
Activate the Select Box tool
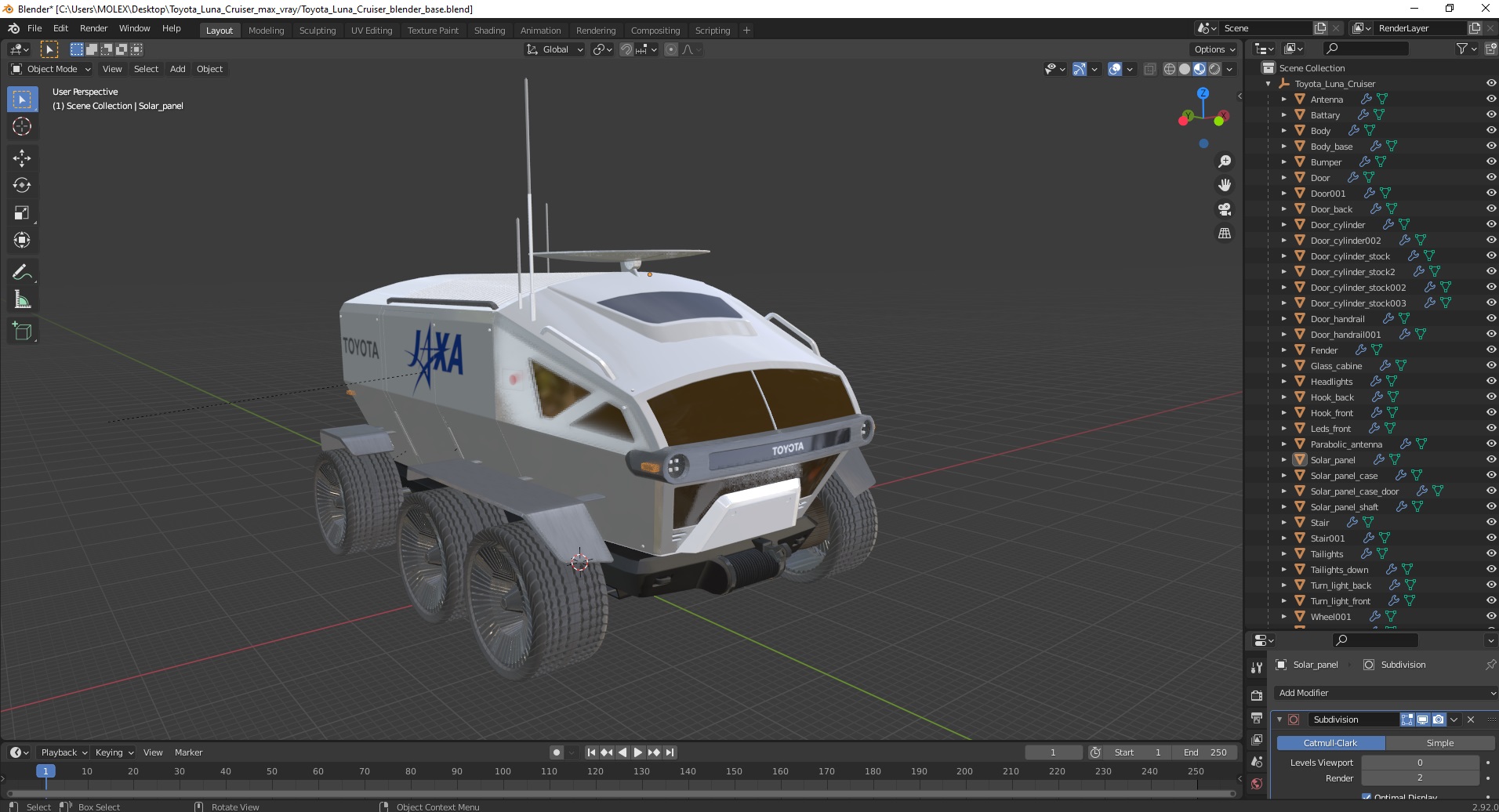click(x=22, y=100)
